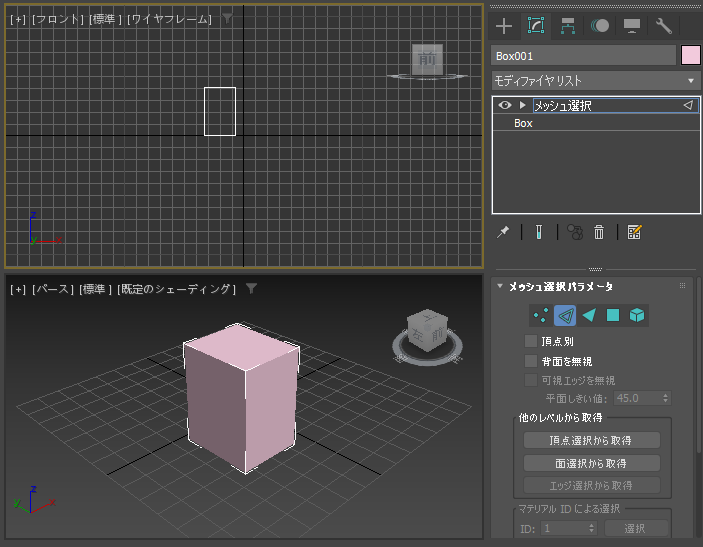703x547 pixels.
Task: Select Vertex sub-object level icon
Action: click(541, 315)
